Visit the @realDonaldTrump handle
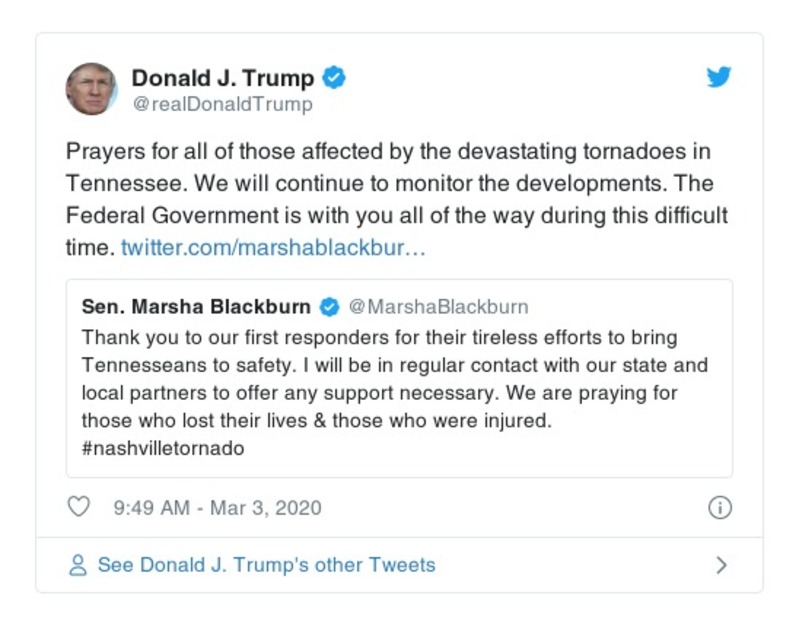This screenshot has width=799, height=630. pyautogui.click(x=222, y=104)
